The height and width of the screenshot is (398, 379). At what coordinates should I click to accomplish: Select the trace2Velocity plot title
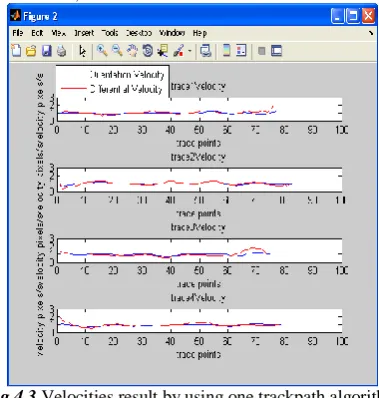pos(198,157)
